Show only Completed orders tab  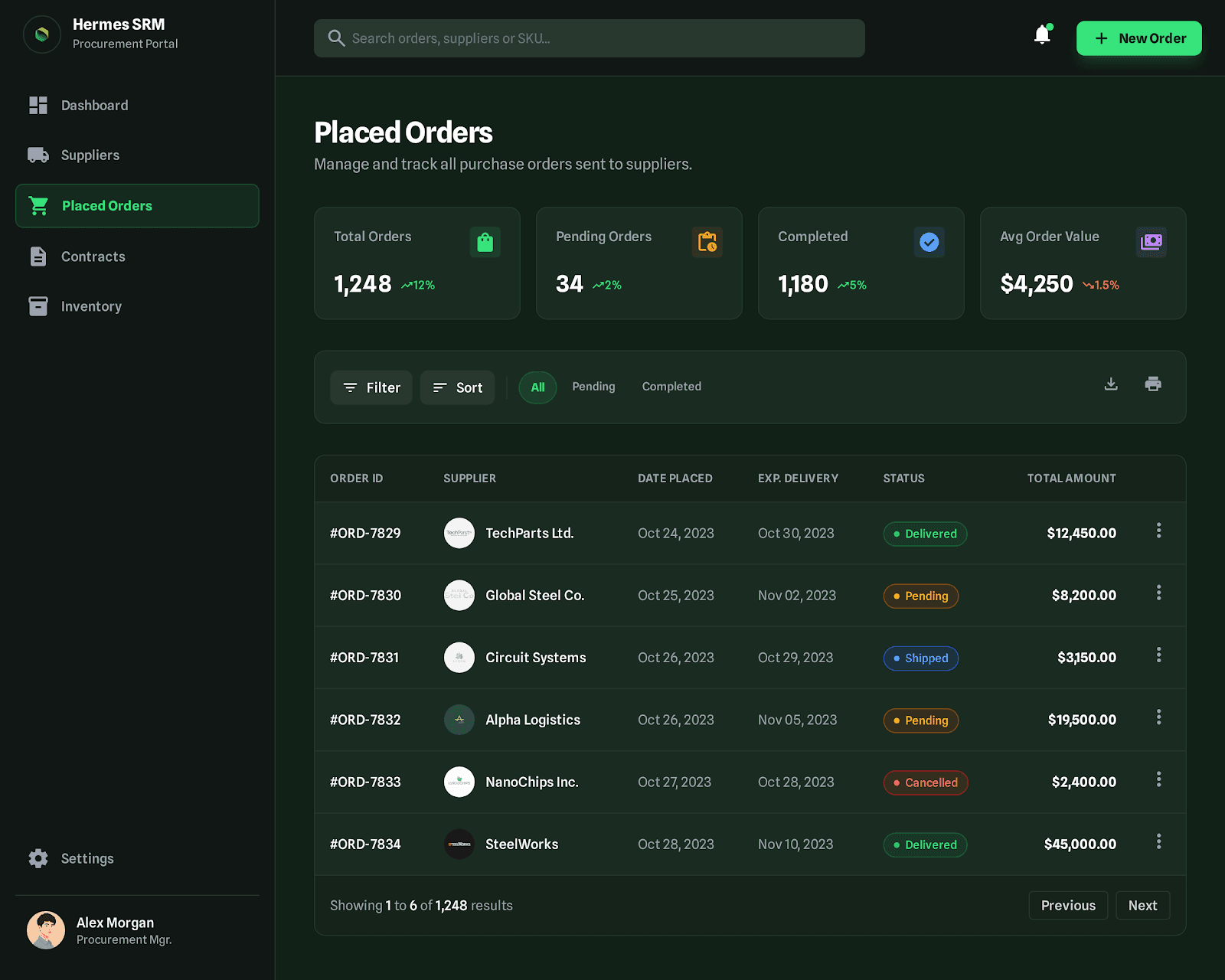click(671, 387)
